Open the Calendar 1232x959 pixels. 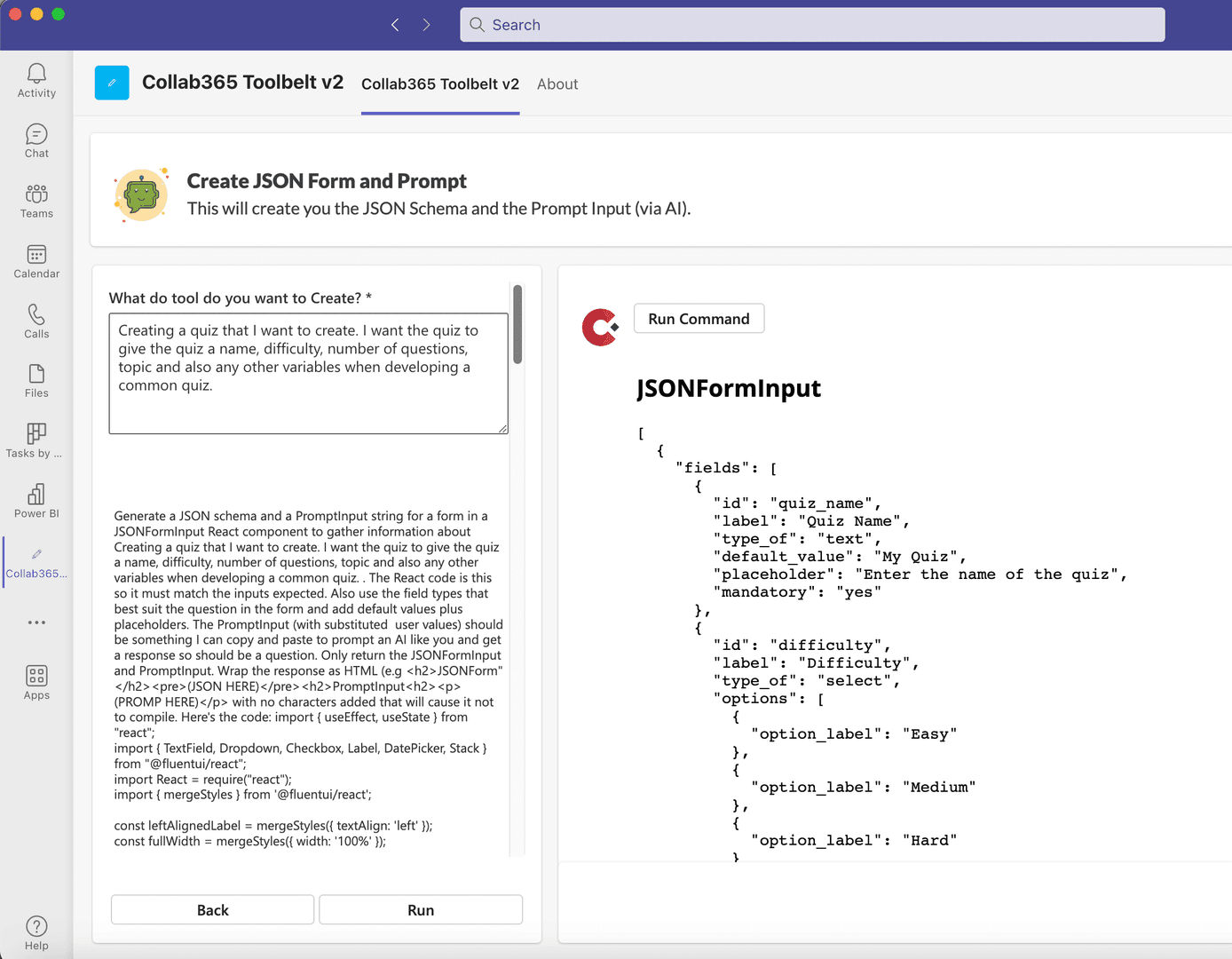(x=36, y=260)
